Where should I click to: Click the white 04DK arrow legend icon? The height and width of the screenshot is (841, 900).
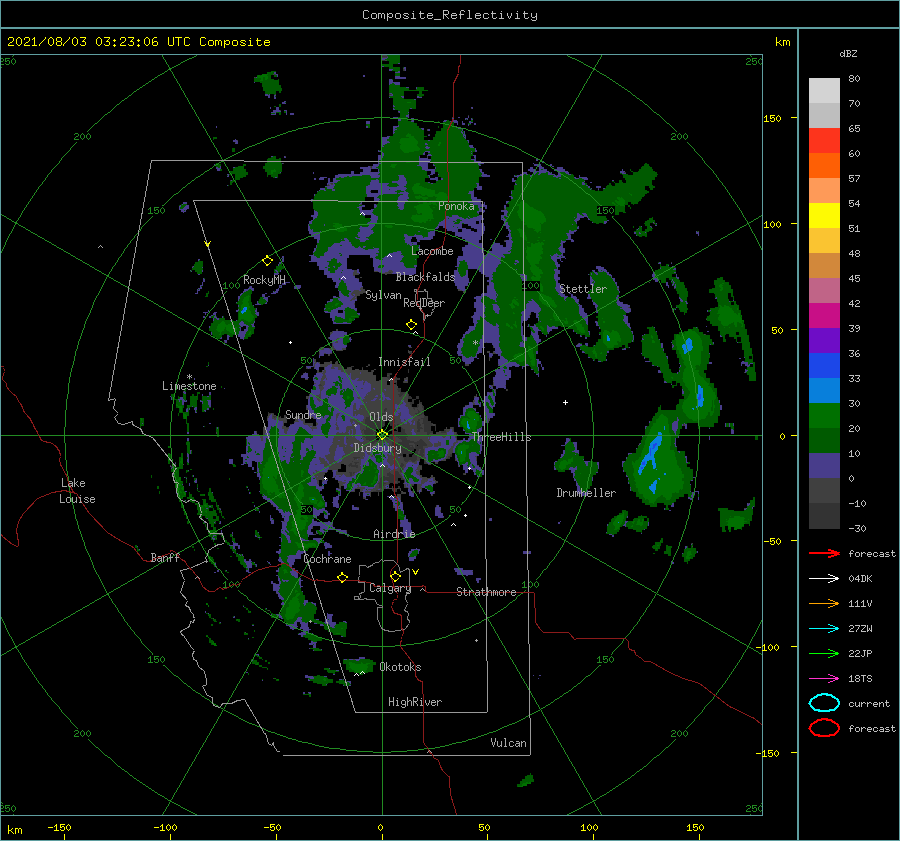(824, 578)
